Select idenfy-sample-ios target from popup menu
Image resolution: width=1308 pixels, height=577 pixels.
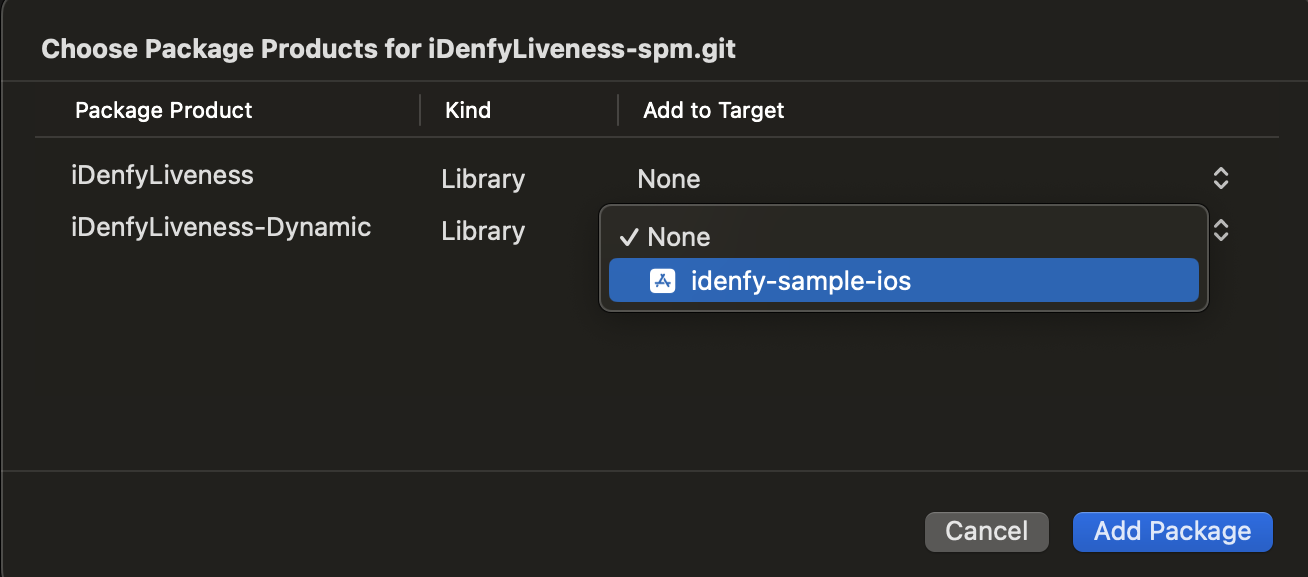pyautogui.click(x=800, y=281)
